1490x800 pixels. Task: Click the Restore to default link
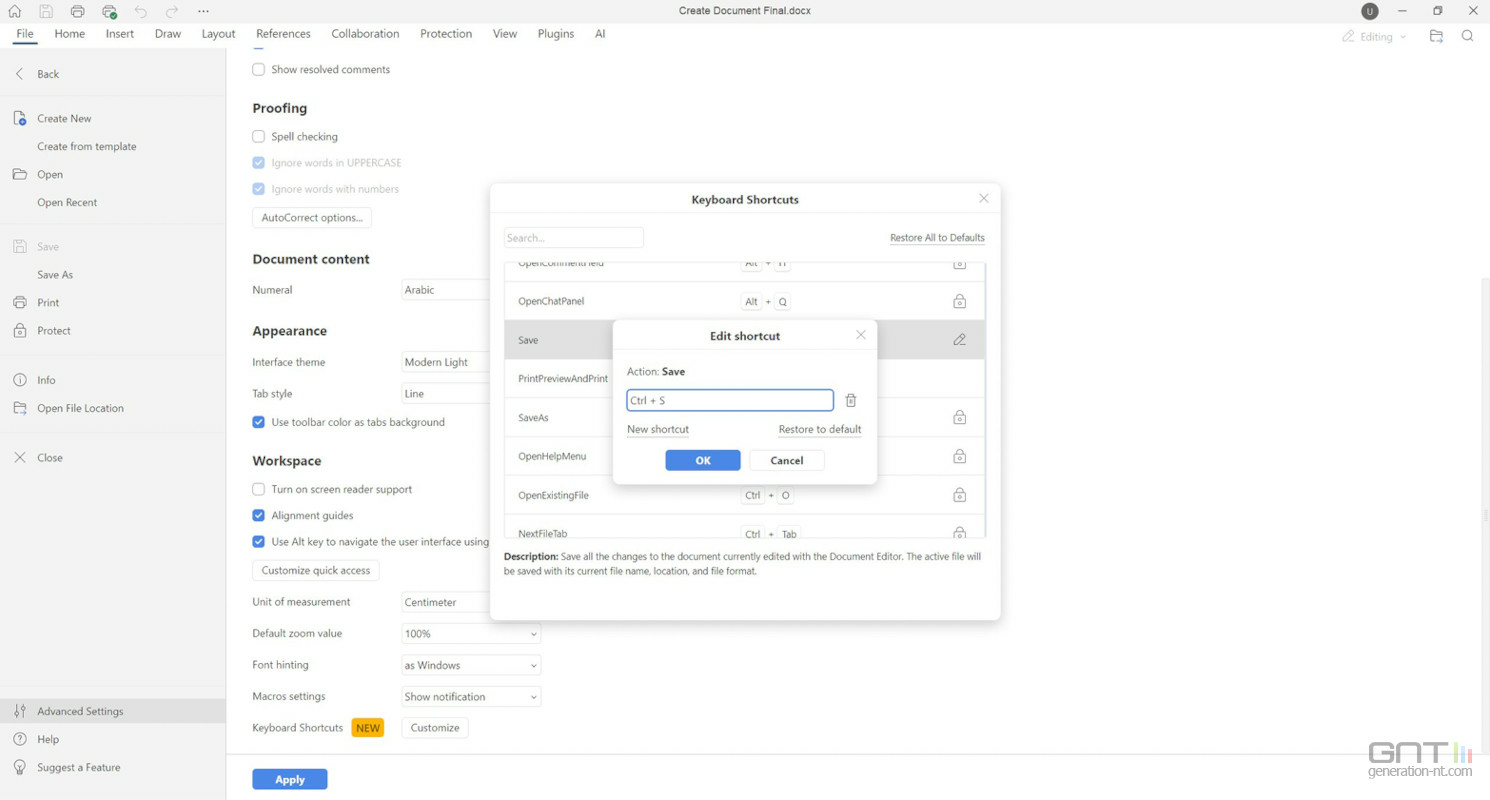click(x=819, y=429)
